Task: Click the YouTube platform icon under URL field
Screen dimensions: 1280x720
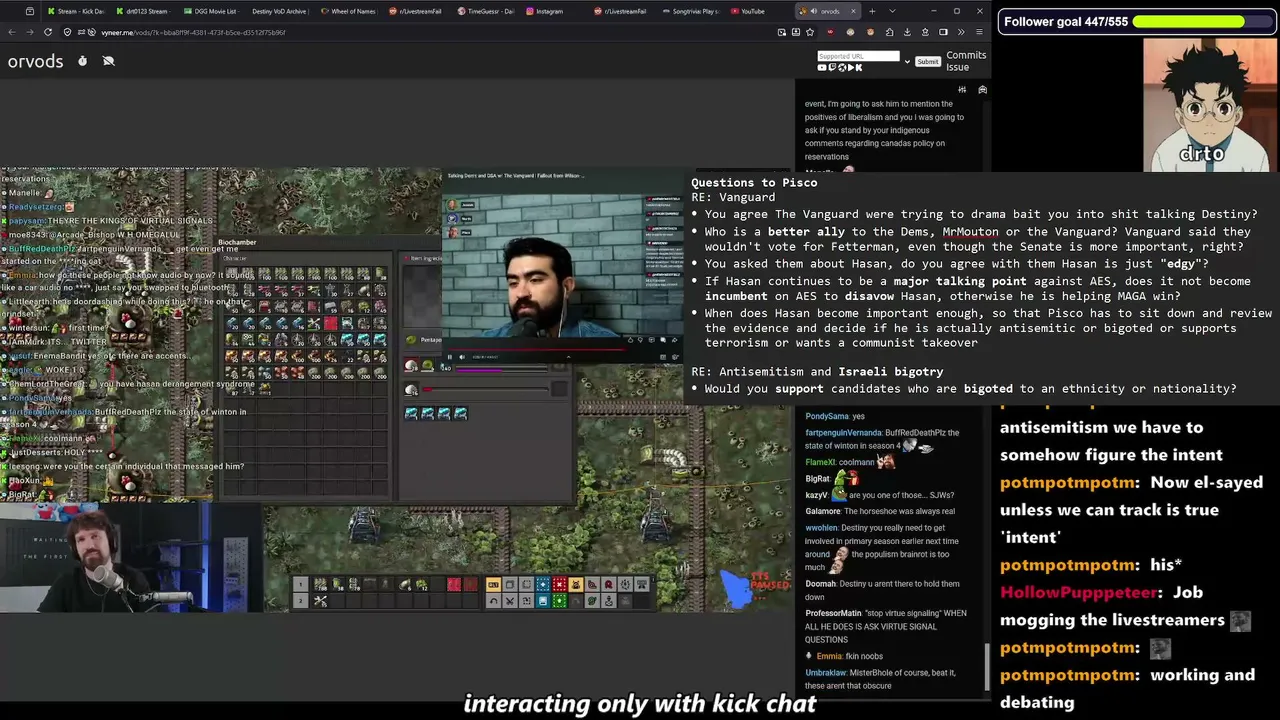Action: point(822,68)
